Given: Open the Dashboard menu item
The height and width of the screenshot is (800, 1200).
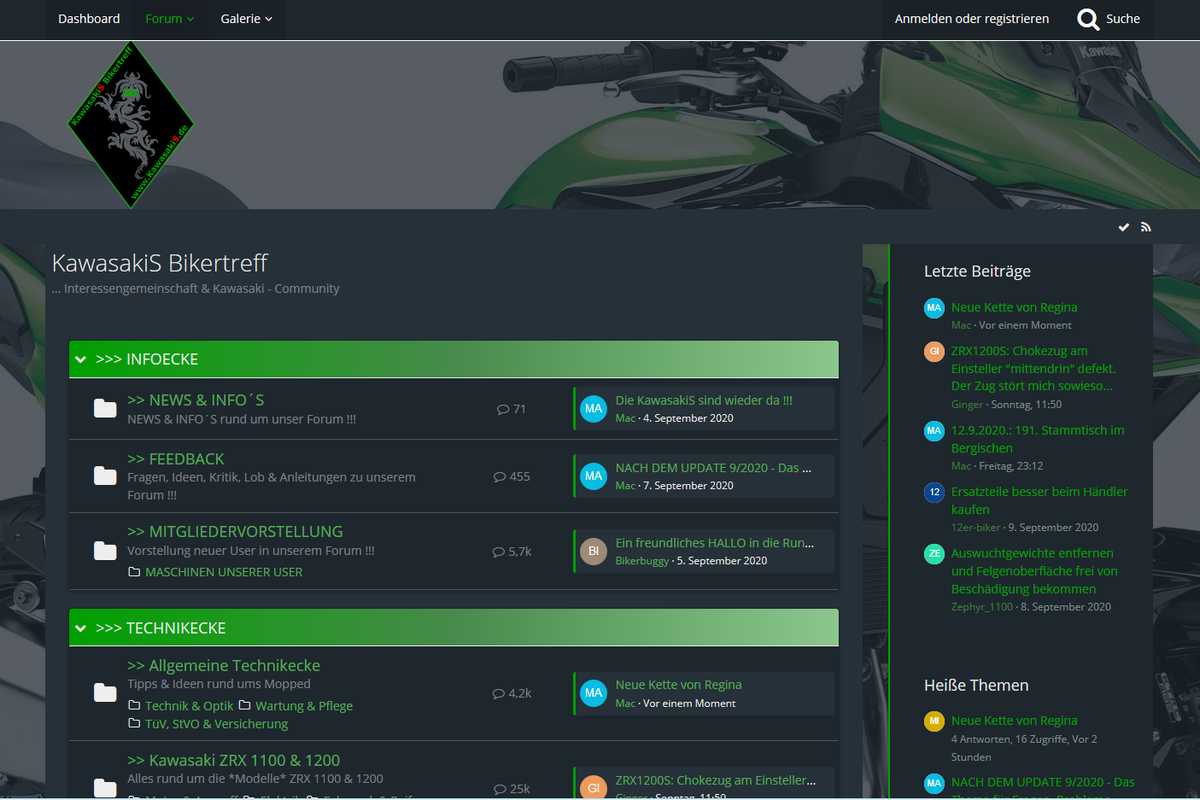Looking at the screenshot, I should click(x=89, y=19).
